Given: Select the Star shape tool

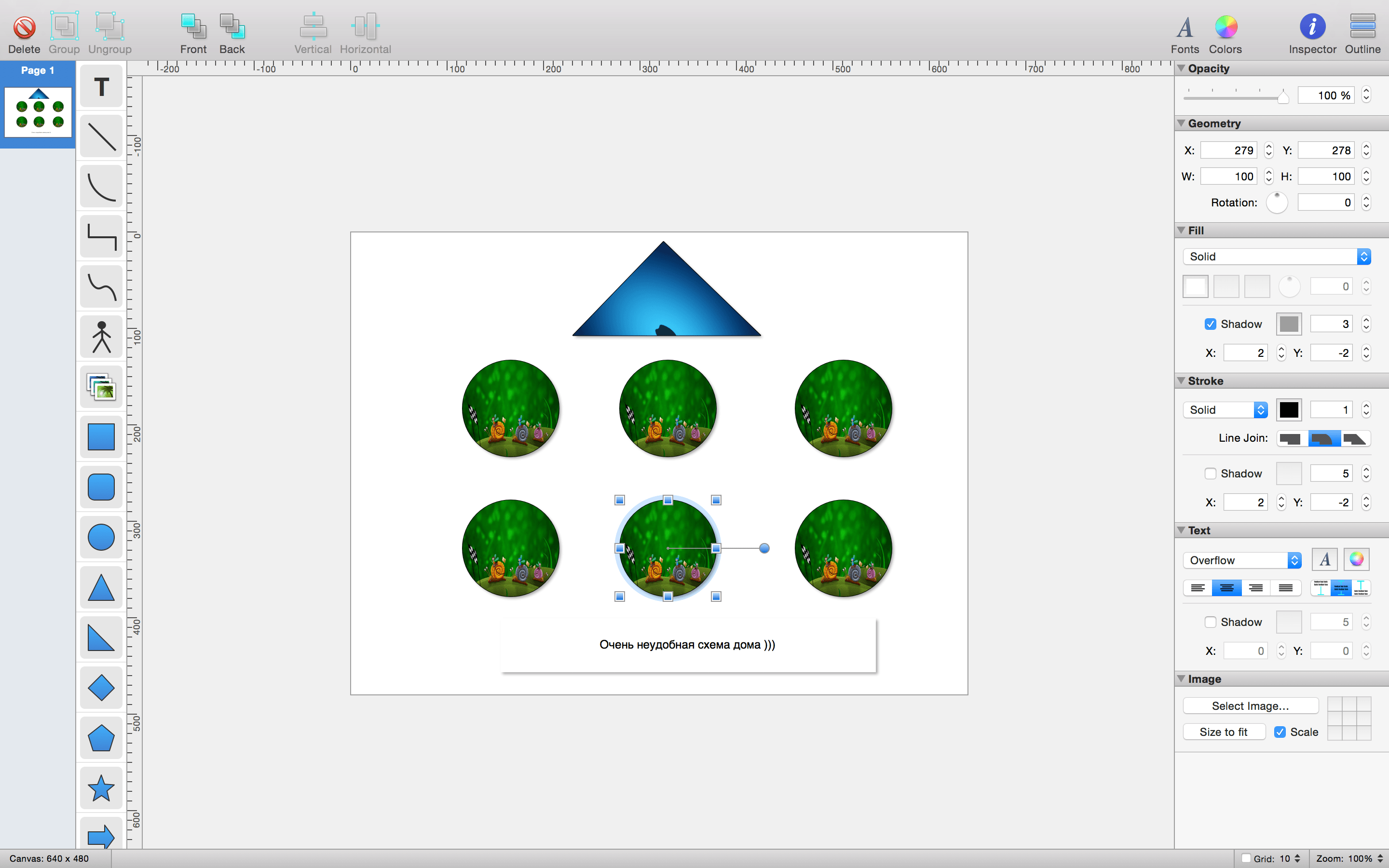Looking at the screenshot, I should [102, 788].
